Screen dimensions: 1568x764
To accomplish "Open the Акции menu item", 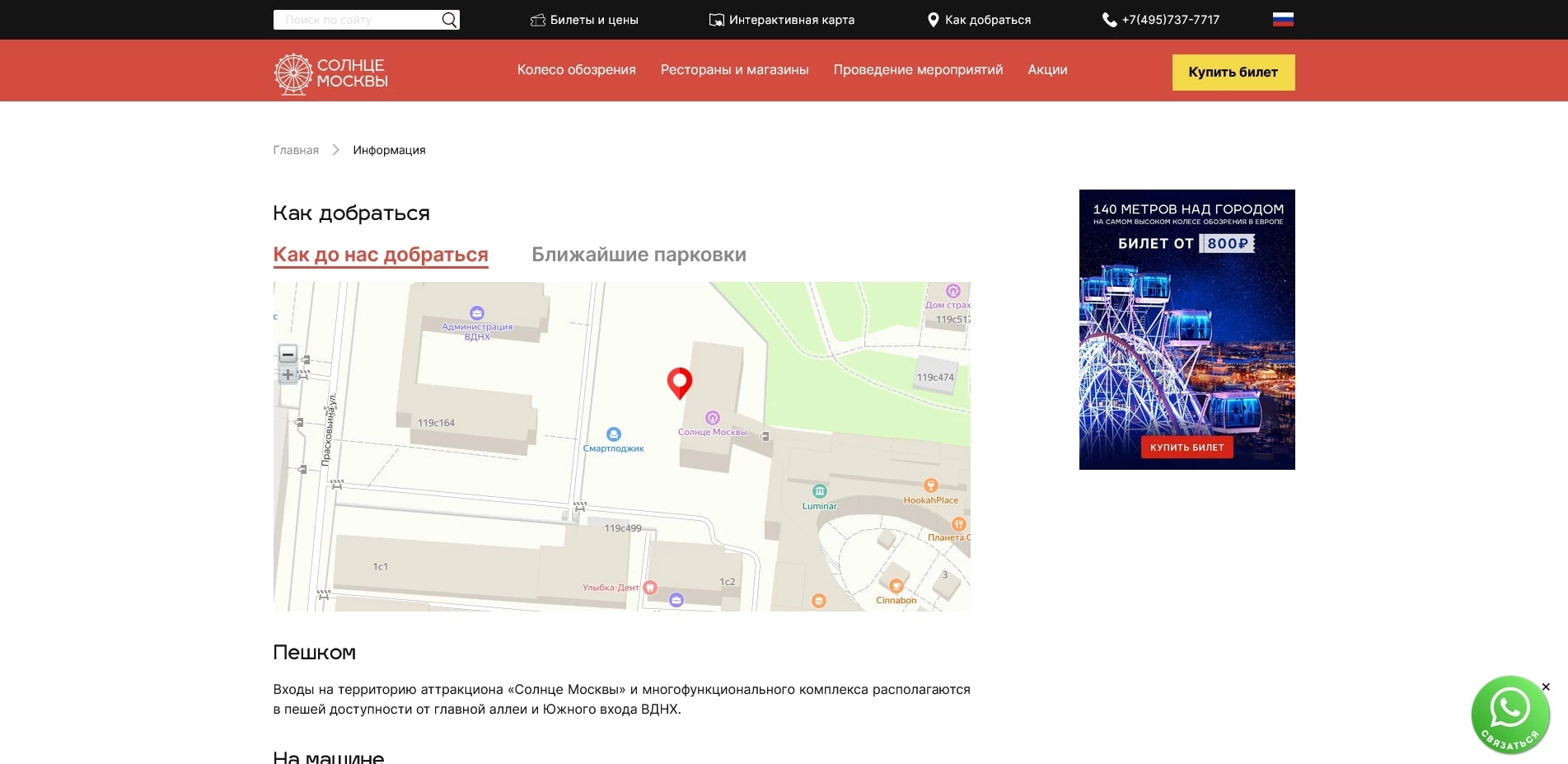I will [x=1046, y=70].
